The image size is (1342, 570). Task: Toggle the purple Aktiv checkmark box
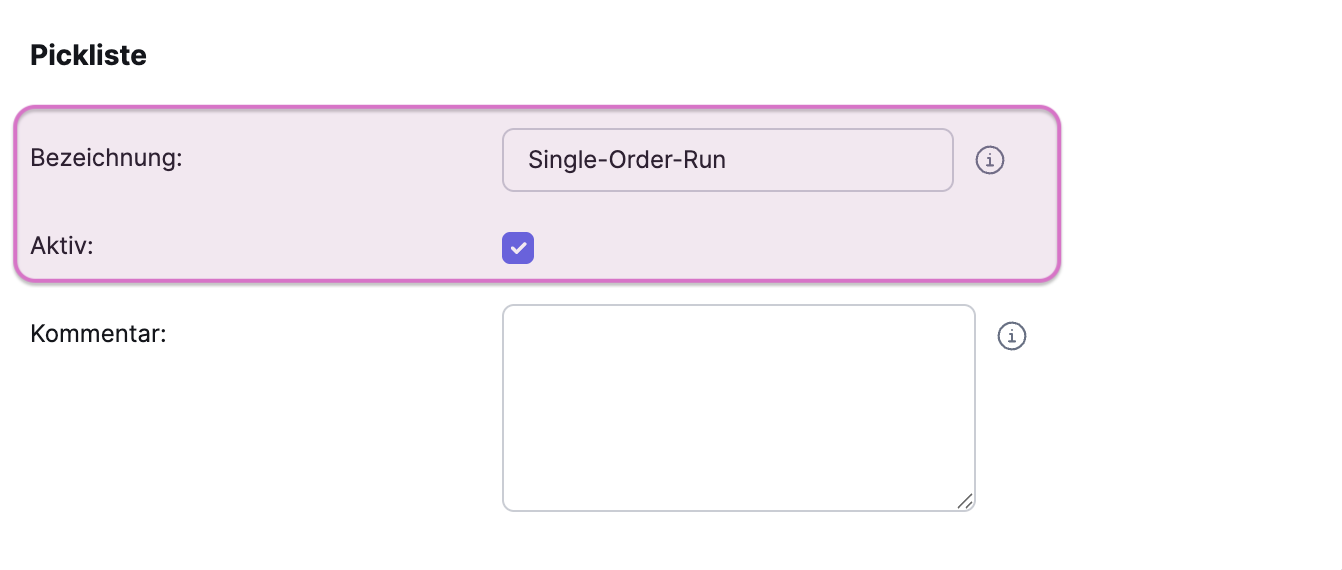tap(518, 248)
